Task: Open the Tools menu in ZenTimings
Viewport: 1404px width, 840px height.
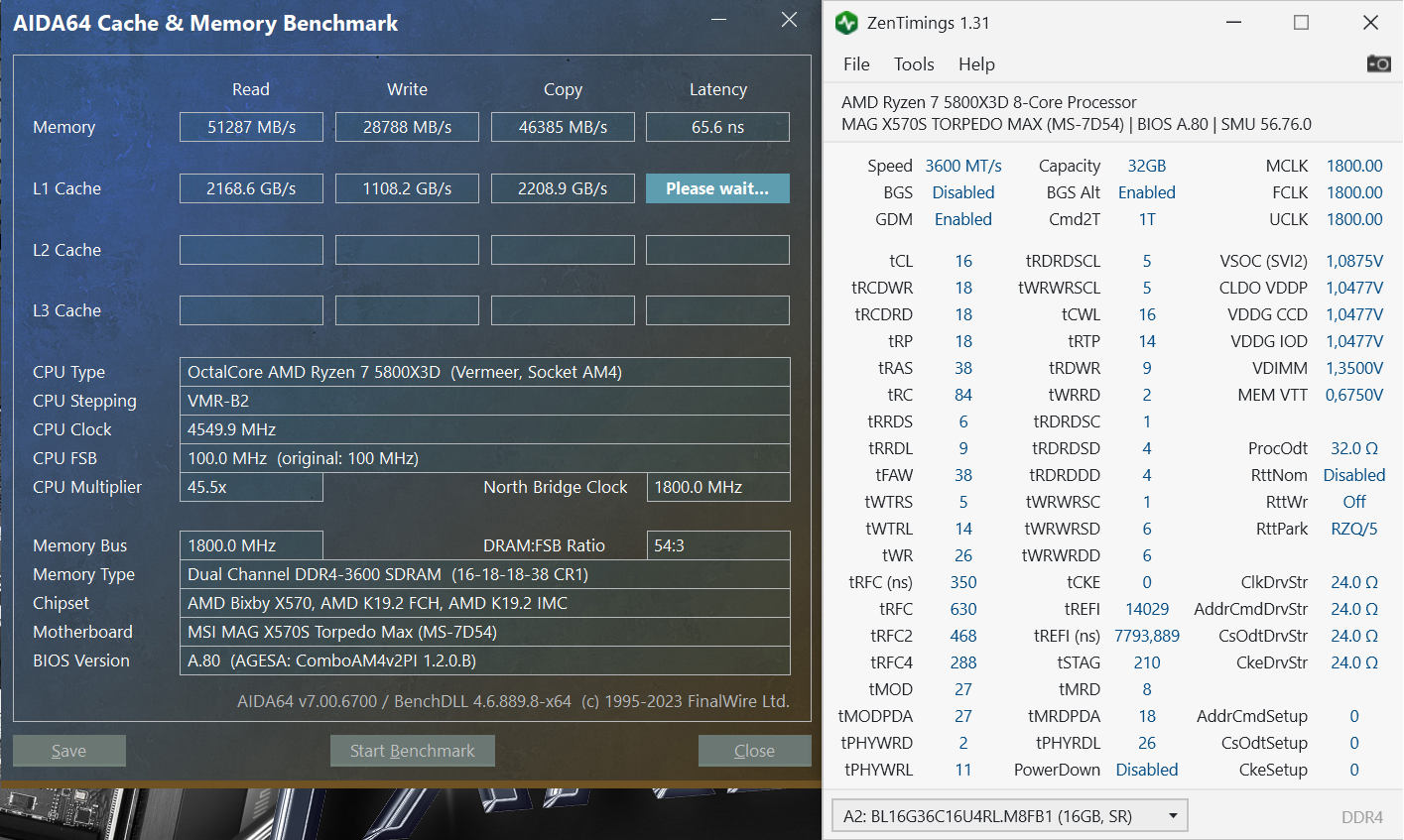Action: click(x=914, y=64)
